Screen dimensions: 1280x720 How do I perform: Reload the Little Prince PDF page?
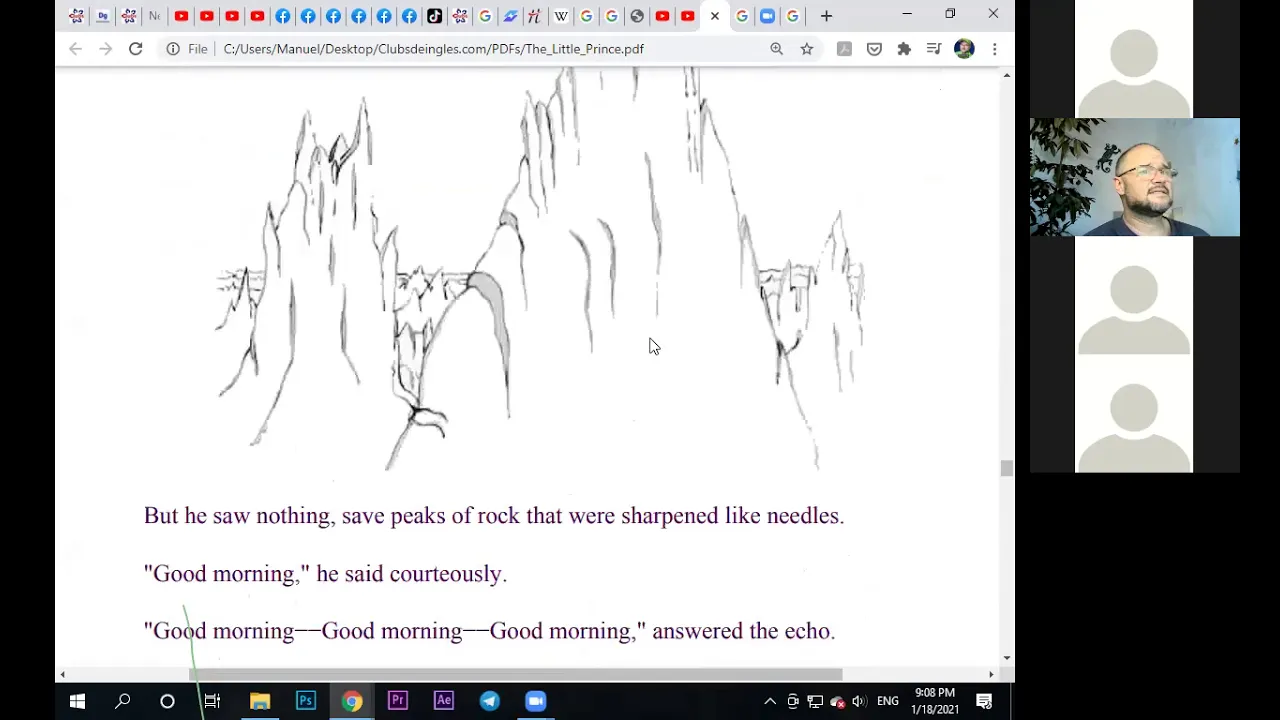[135, 48]
